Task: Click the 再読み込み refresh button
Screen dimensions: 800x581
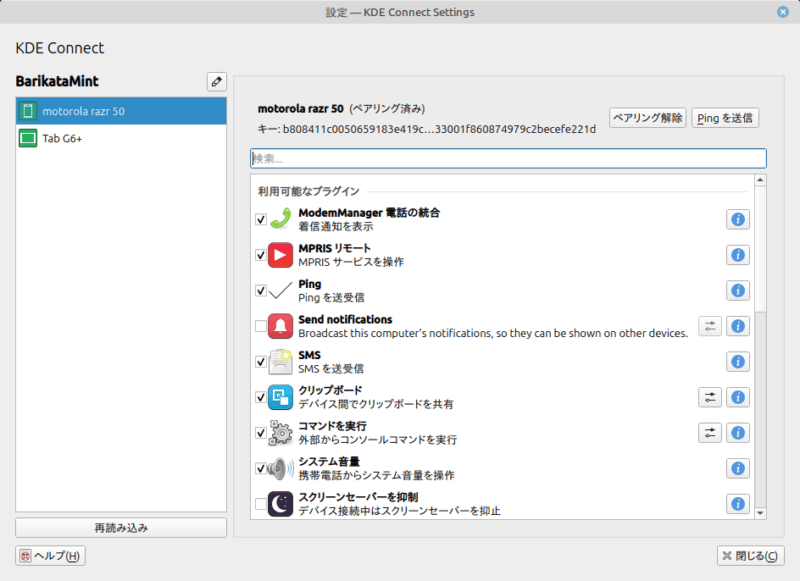Action: (x=121, y=527)
